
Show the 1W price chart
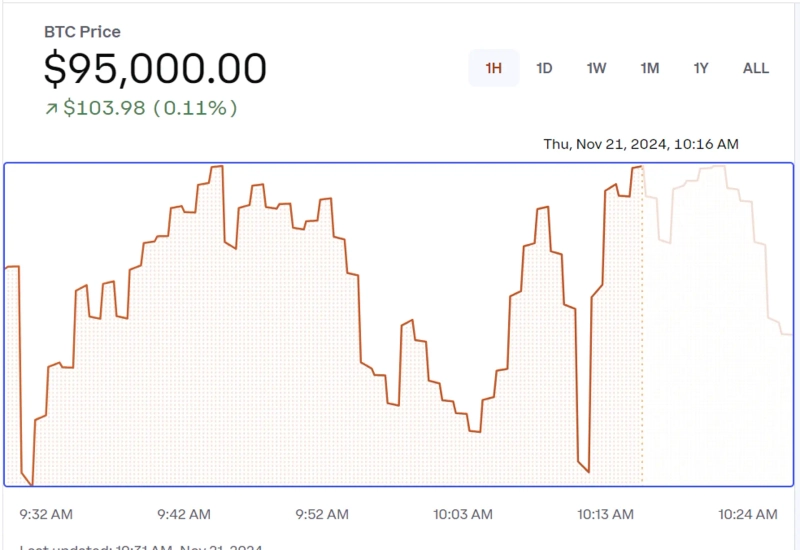[596, 68]
